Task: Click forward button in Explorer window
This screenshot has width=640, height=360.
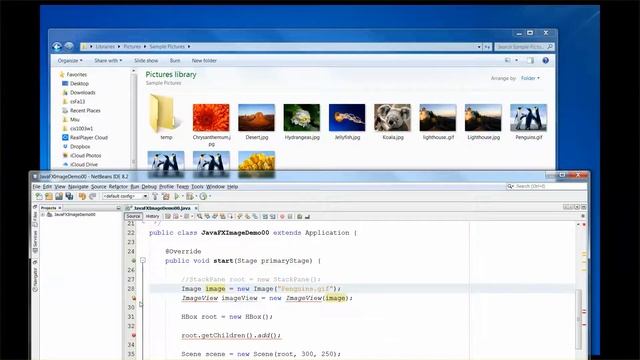Action: click(x=69, y=47)
